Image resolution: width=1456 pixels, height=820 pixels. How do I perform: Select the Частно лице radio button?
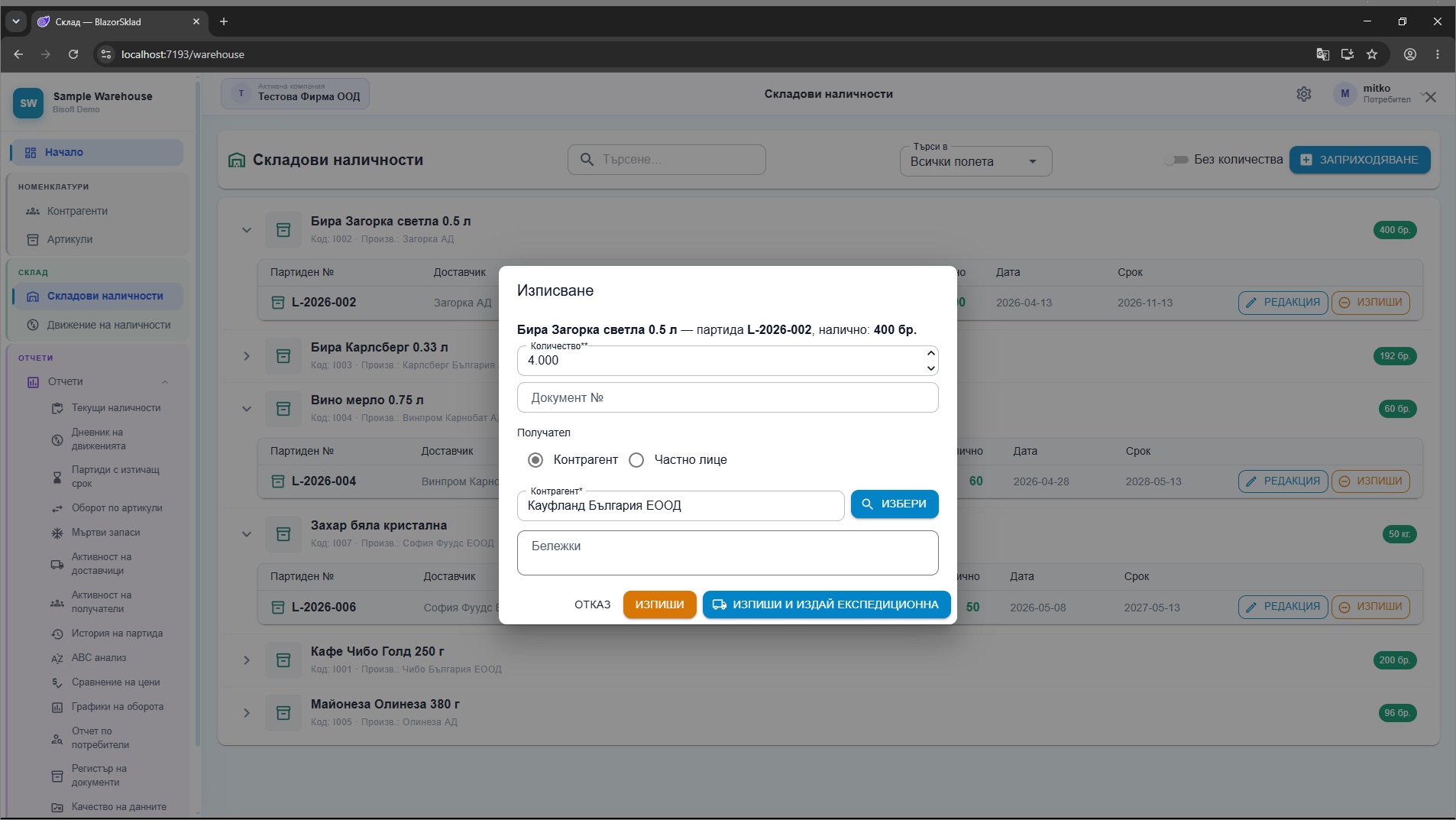point(636,460)
